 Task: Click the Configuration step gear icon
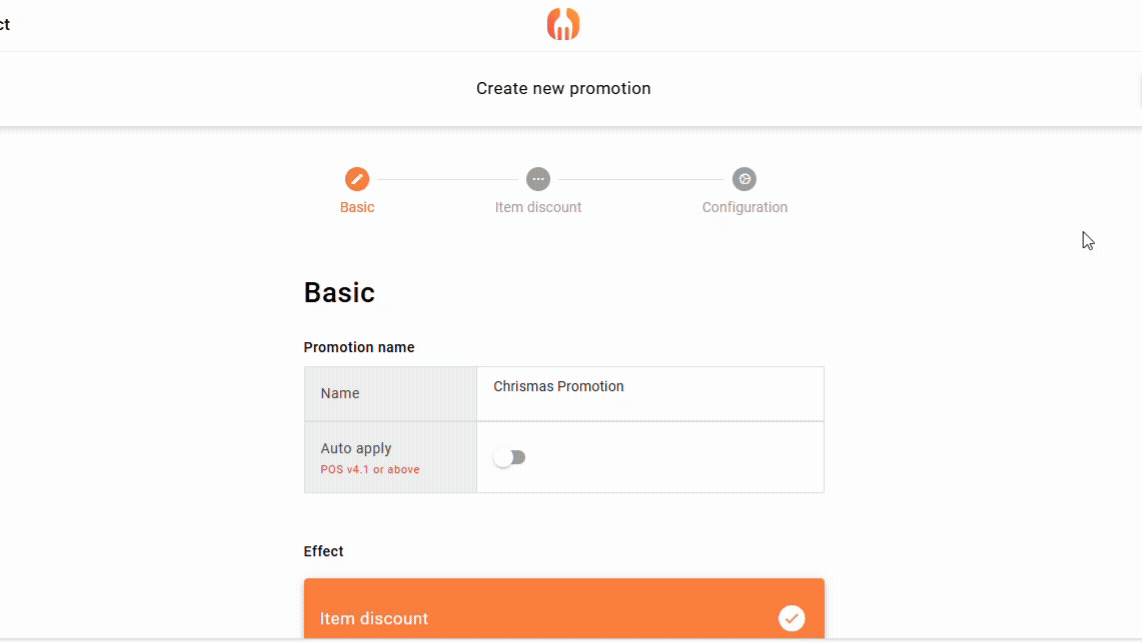point(744,179)
